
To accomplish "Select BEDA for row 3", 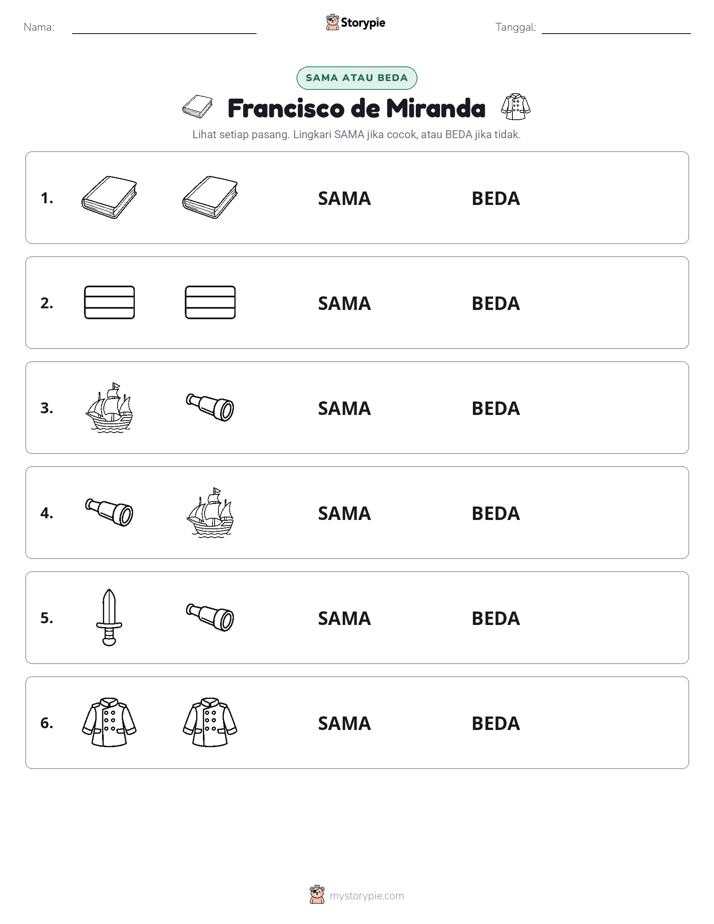I will (x=495, y=408).
